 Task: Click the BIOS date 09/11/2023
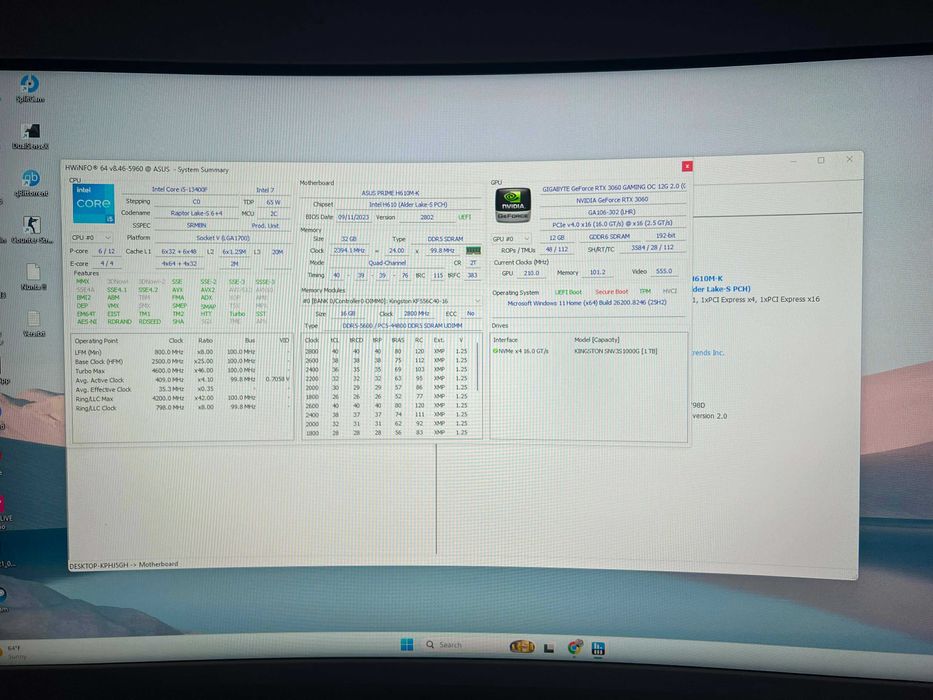point(353,217)
